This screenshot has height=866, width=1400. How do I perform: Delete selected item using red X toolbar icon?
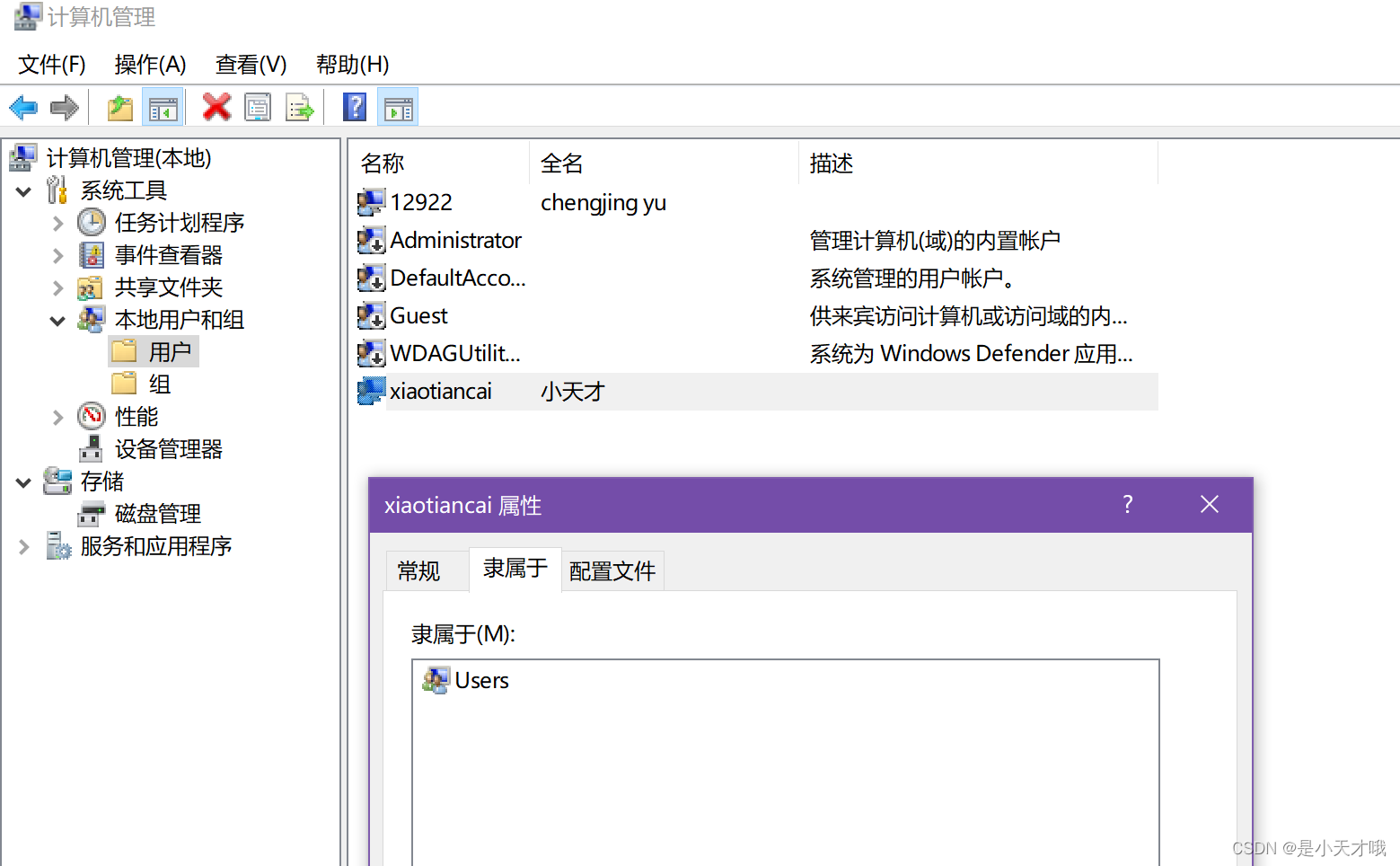point(216,107)
